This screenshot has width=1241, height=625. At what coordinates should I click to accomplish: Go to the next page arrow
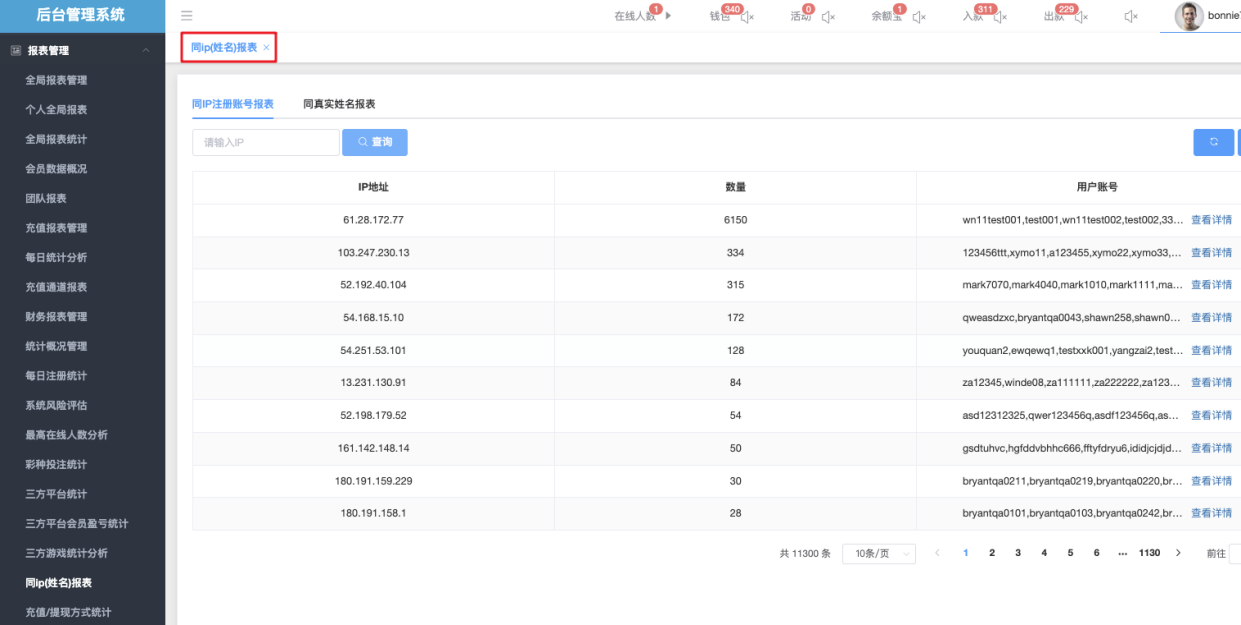[x=1178, y=553]
